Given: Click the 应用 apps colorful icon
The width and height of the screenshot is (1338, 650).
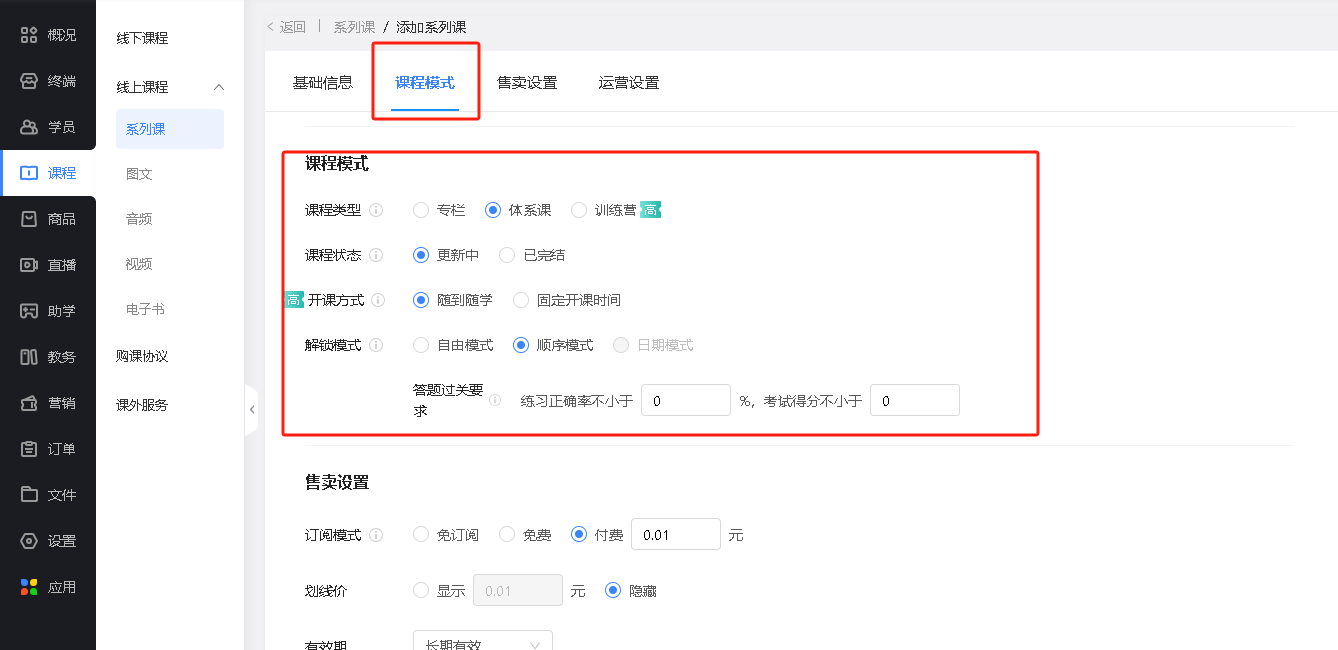Looking at the screenshot, I should click(x=29, y=587).
